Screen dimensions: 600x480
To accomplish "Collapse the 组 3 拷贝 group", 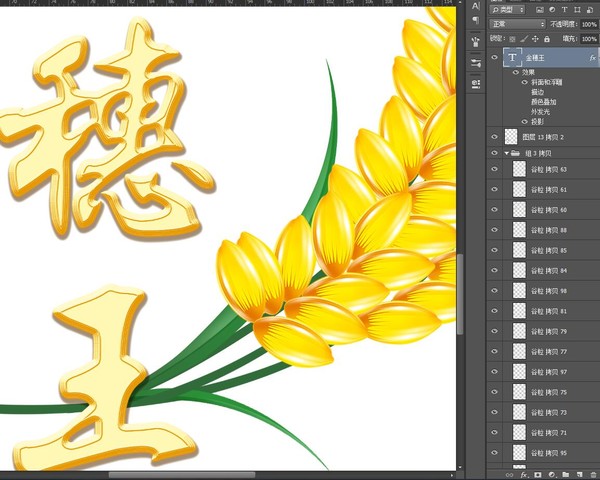I will click(x=506, y=153).
